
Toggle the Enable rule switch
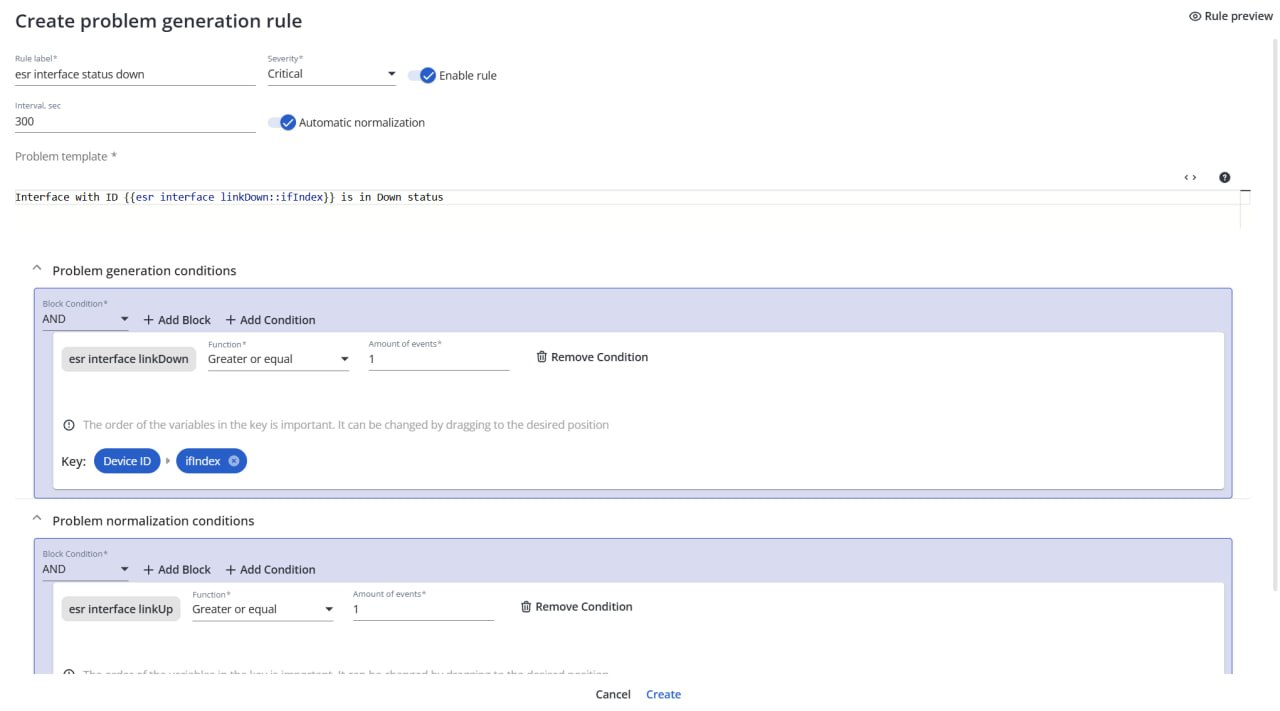(423, 75)
